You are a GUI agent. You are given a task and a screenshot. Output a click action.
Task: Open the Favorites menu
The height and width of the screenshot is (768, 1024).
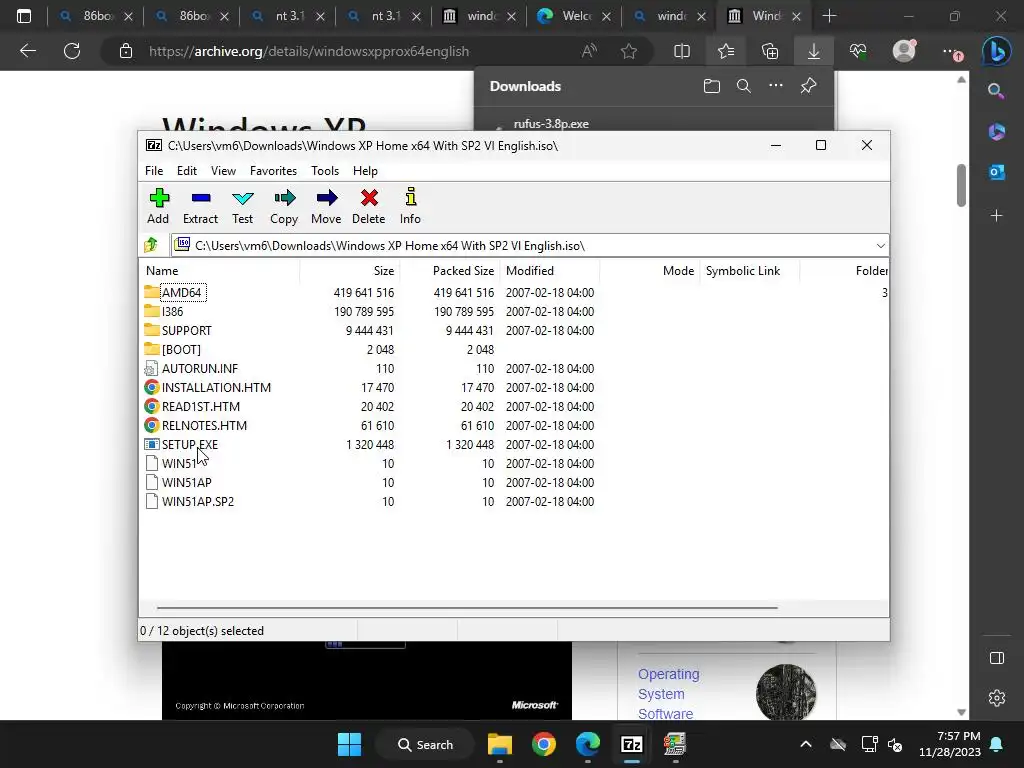click(273, 170)
